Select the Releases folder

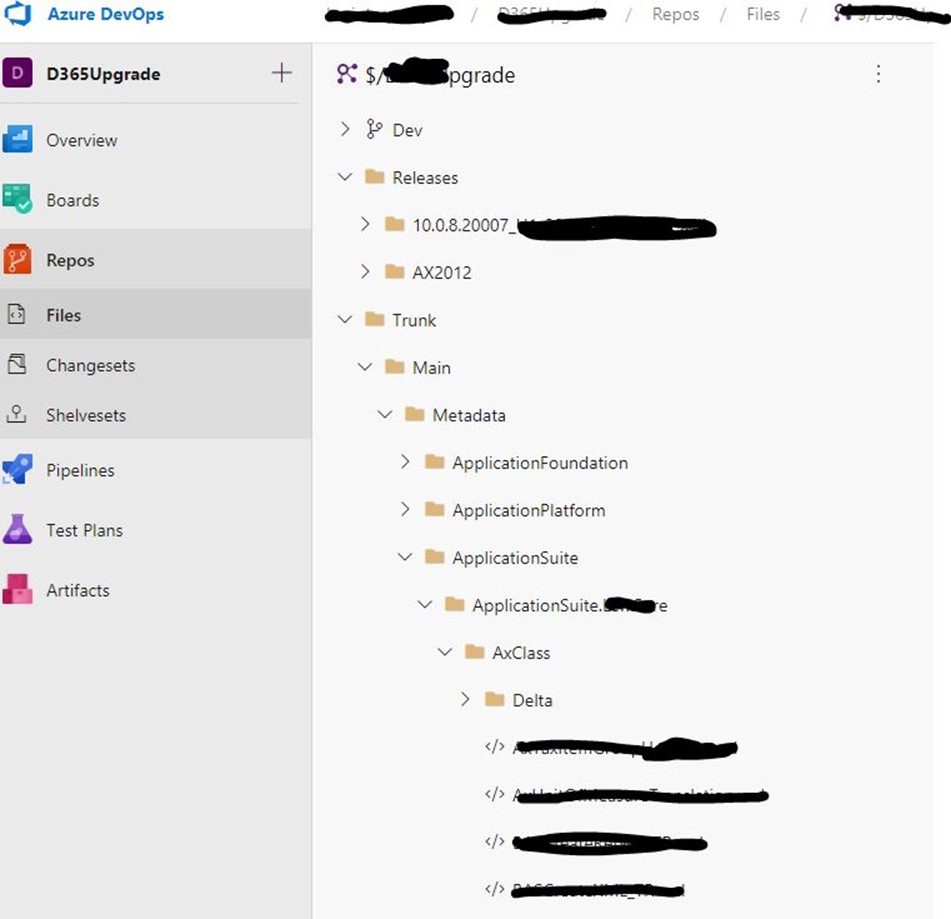tap(425, 178)
